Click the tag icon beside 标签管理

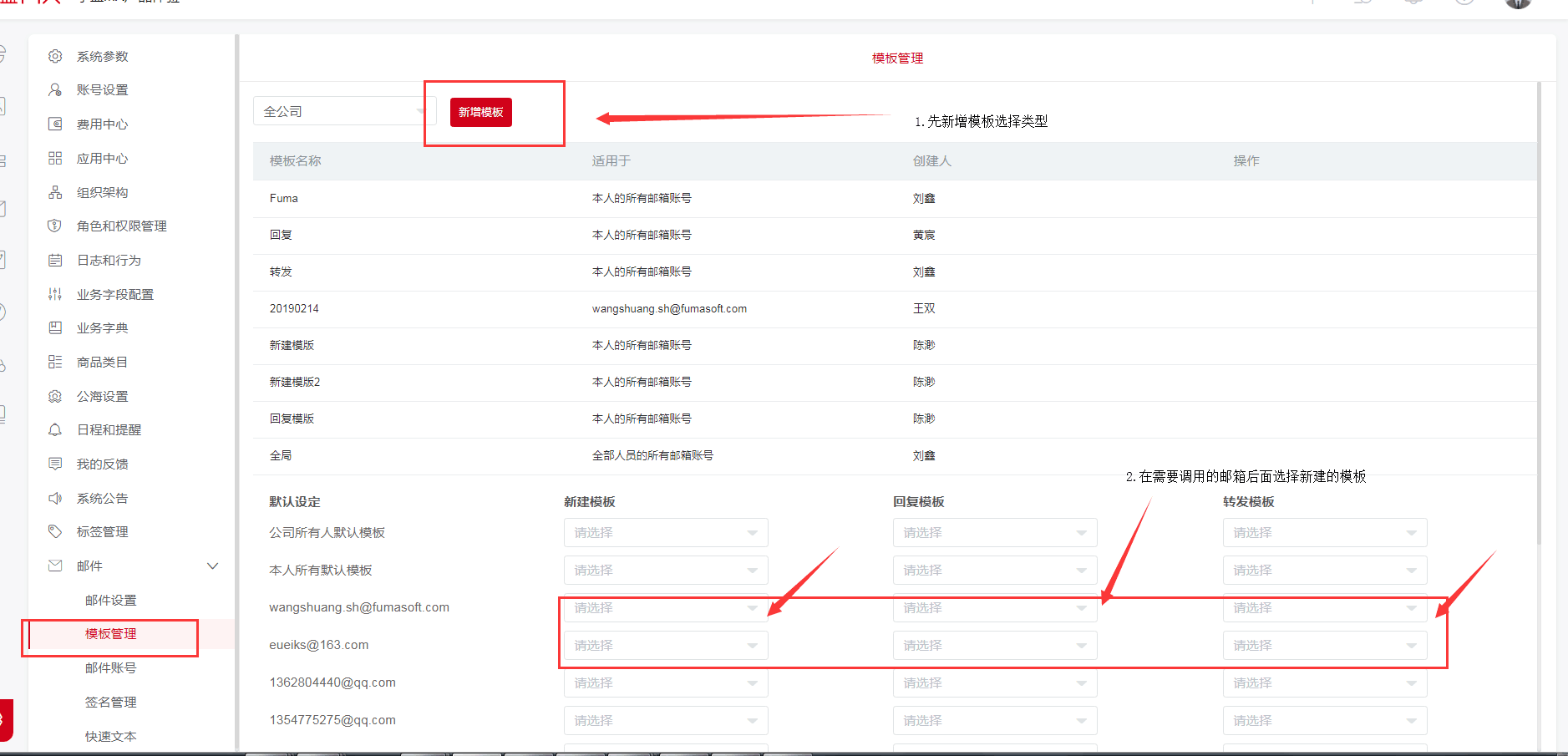point(55,531)
